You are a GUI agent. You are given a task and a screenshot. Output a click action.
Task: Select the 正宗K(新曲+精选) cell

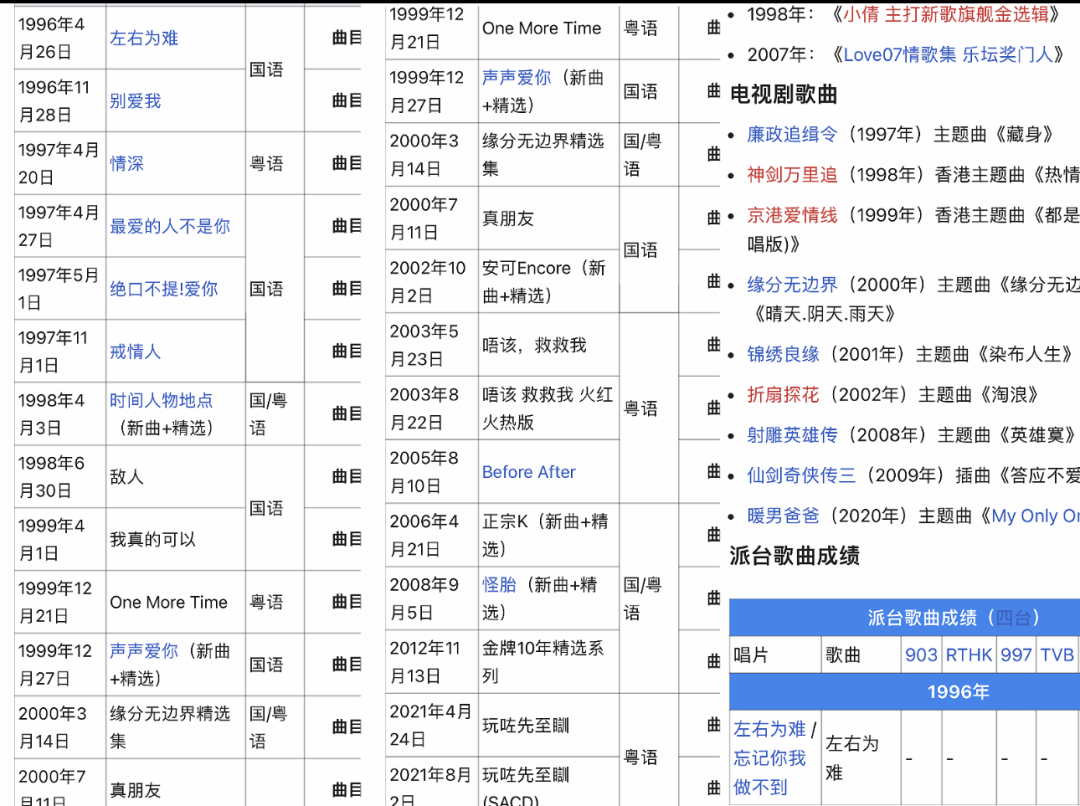click(x=548, y=535)
